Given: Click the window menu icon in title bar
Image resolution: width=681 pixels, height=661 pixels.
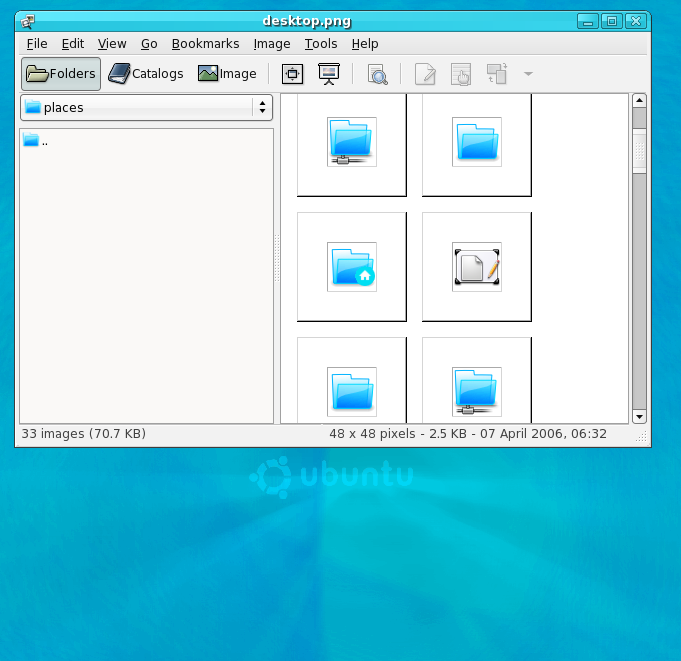Looking at the screenshot, I should click(x=27, y=21).
